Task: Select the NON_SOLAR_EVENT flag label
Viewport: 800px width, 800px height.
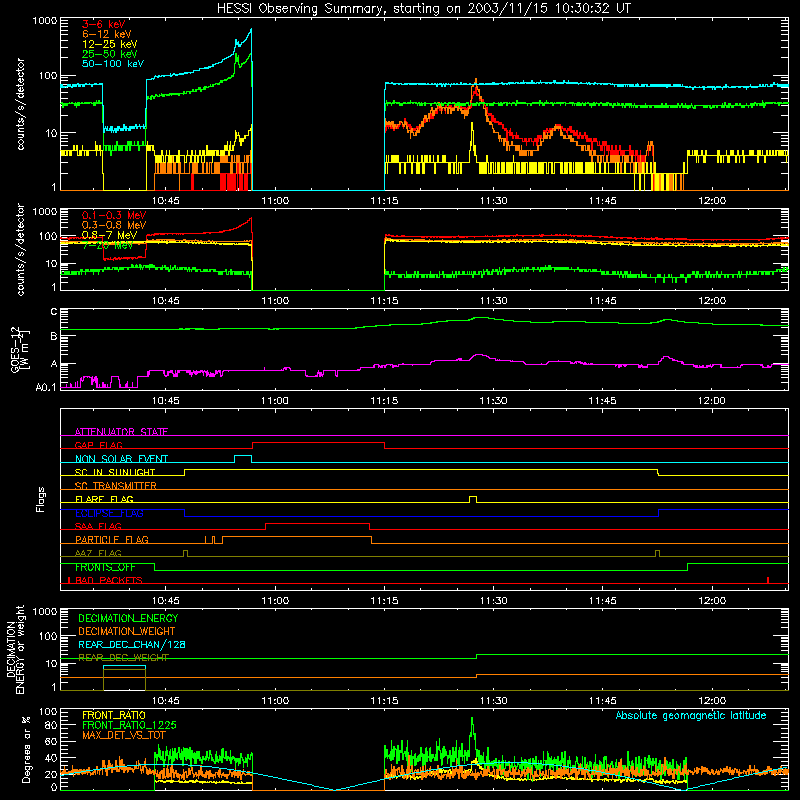Action: (x=121, y=459)
